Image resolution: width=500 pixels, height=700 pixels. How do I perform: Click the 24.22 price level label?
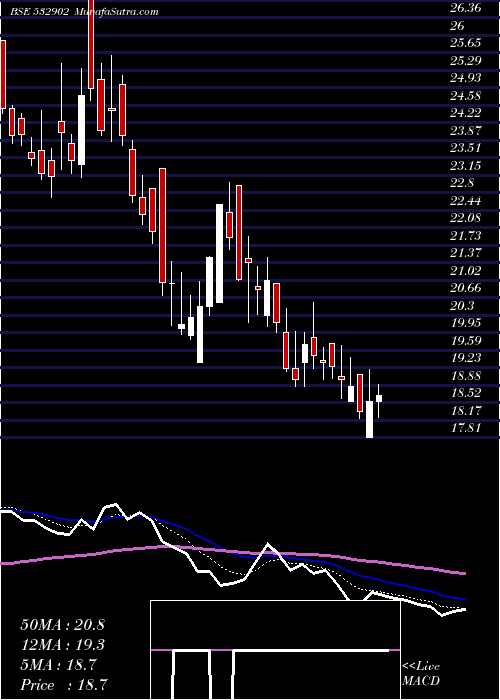(x=466, y=113)
